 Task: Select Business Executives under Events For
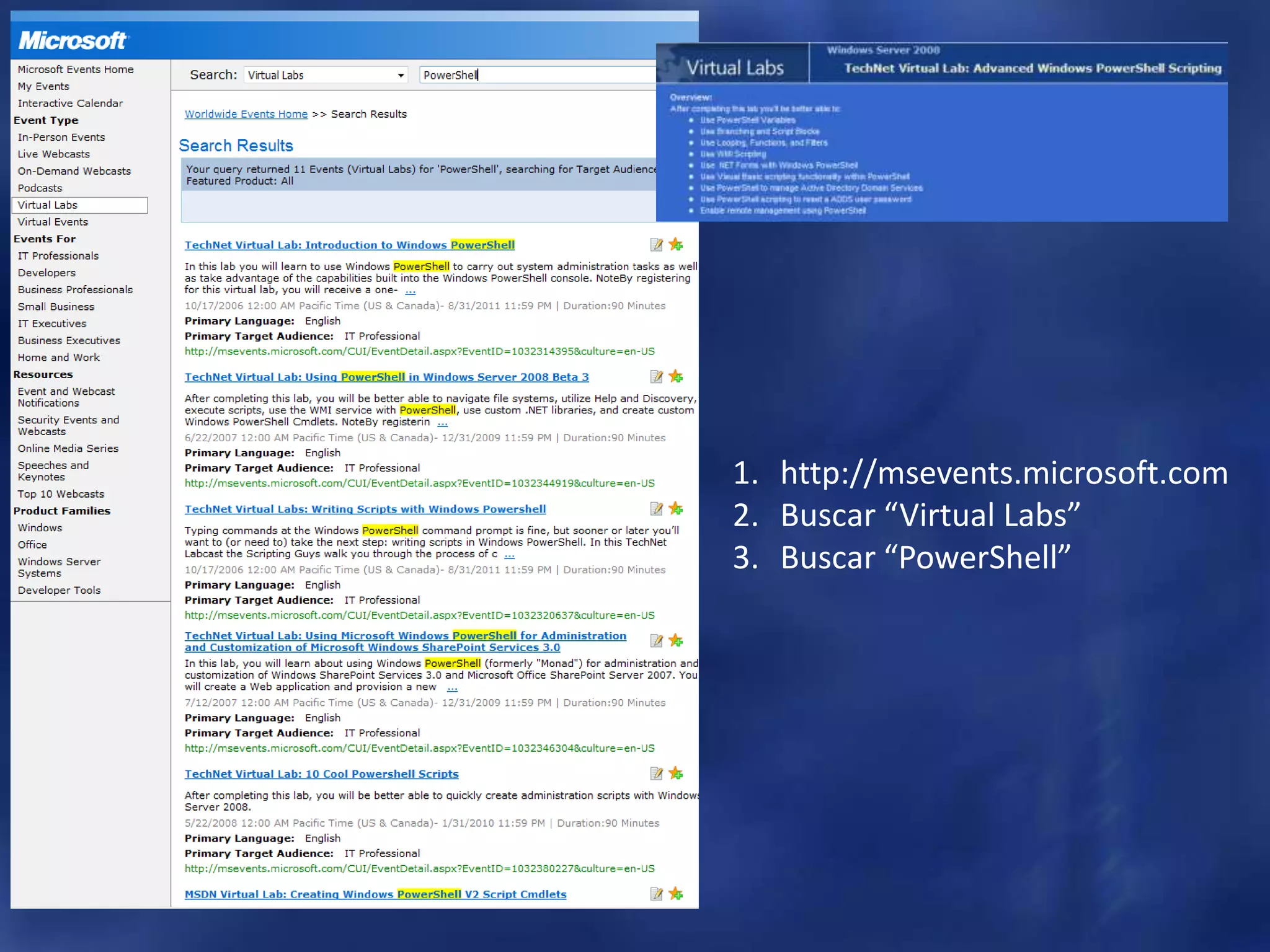[69, 340]
